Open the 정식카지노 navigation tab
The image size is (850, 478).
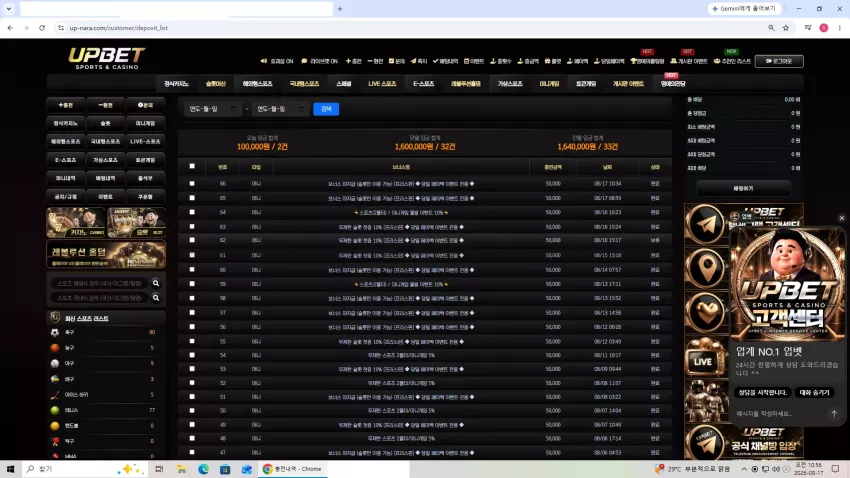(176, 84)
